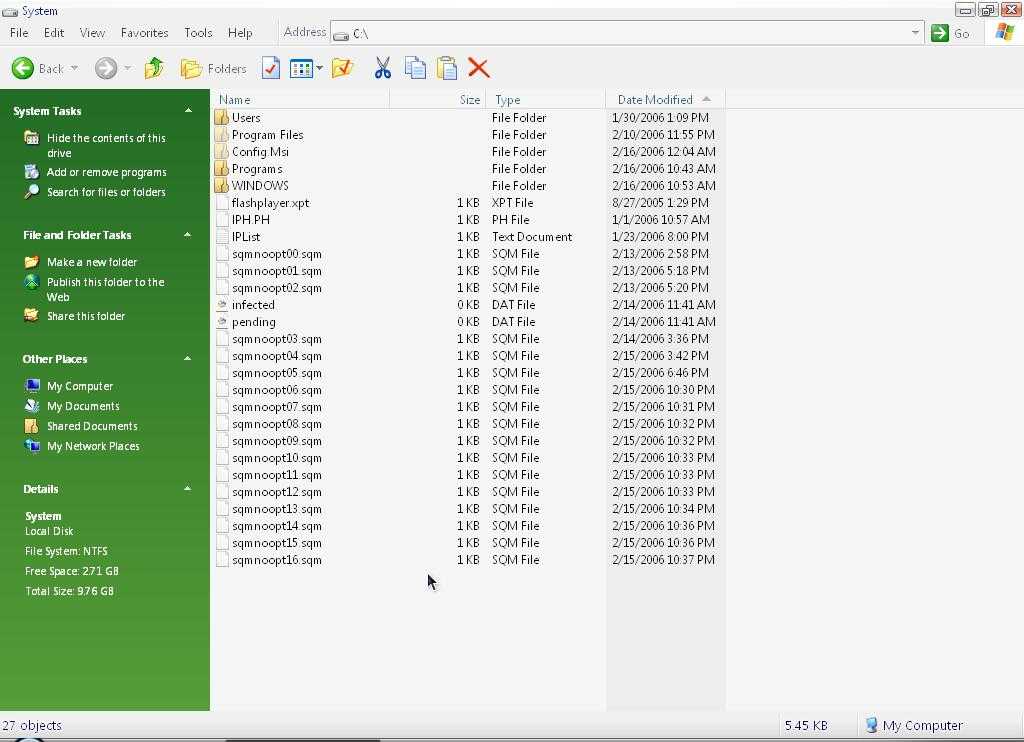This screenshot has height=742, width=1024.
Task: Sort by Size column header
Action: coord(438,99)
